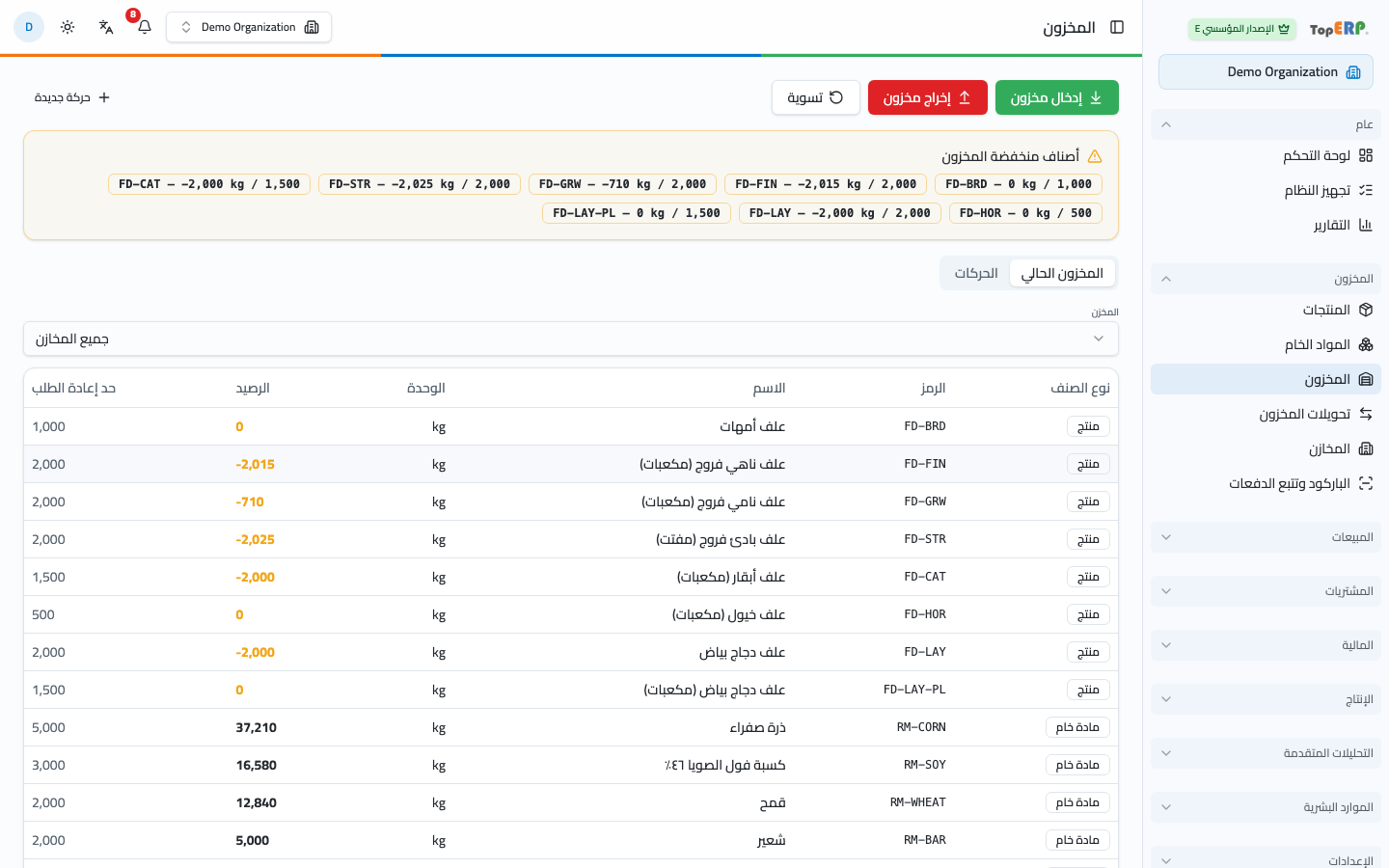The width and height of the screenshot is (1389, 868).
Task: Click the TopERP logo
Action: tap(1339, 29)
